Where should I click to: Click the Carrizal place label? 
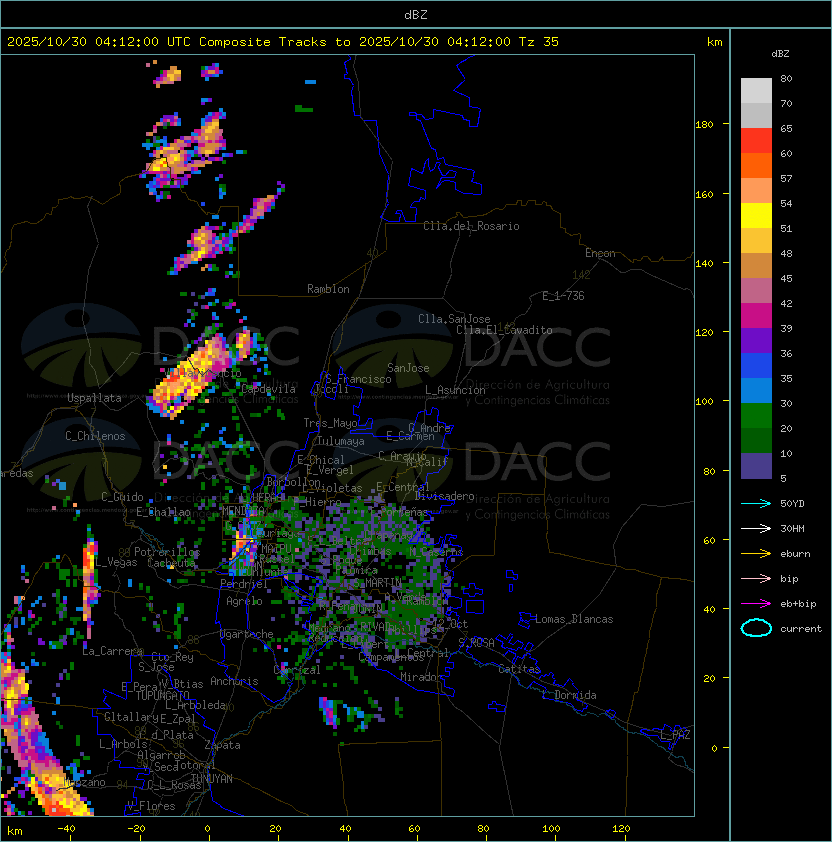coord(297,670)
